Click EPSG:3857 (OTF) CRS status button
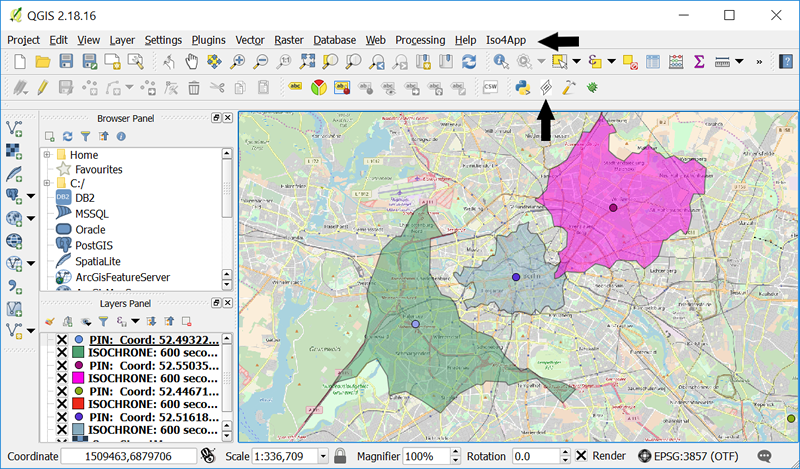Viewport: 800px width, 469px height. [688, 456]
